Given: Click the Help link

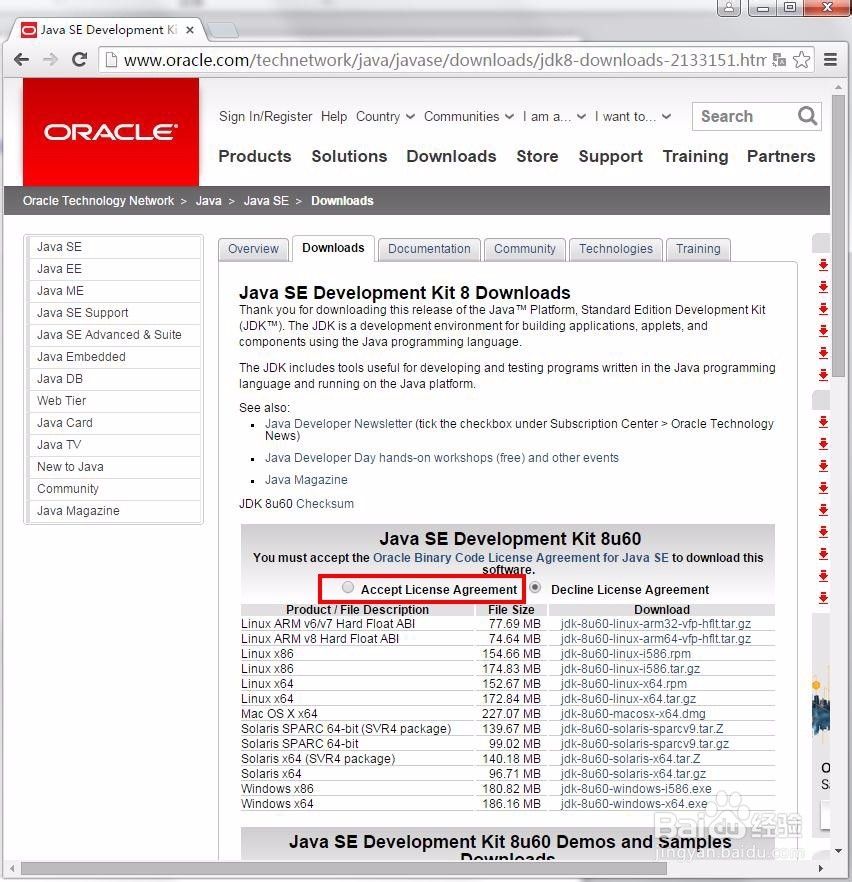Looking at the screenshot, I should [x=334, y=116].
